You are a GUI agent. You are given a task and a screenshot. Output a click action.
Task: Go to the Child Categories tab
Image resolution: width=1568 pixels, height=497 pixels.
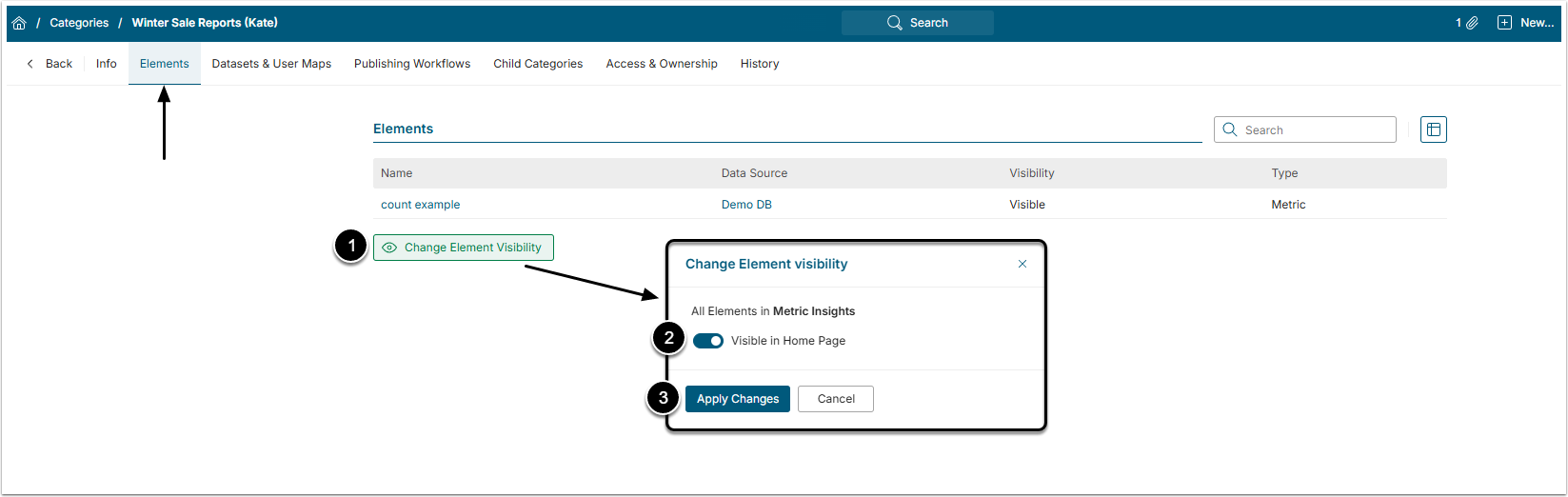(x=538, y=64)
